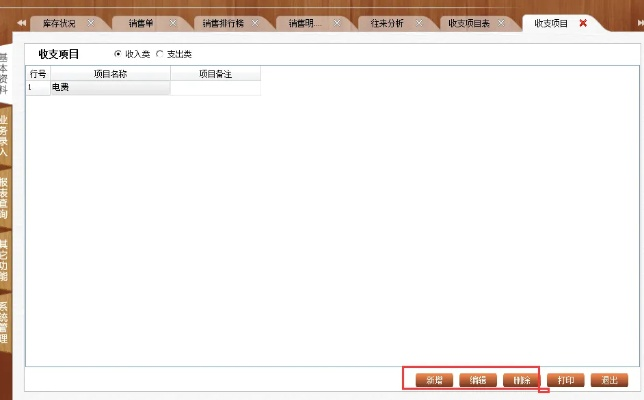The width and height of the screenshot is (644, 400).
Task: Close the 销售排行榜 tab via X icon
Action: (257, 22)
